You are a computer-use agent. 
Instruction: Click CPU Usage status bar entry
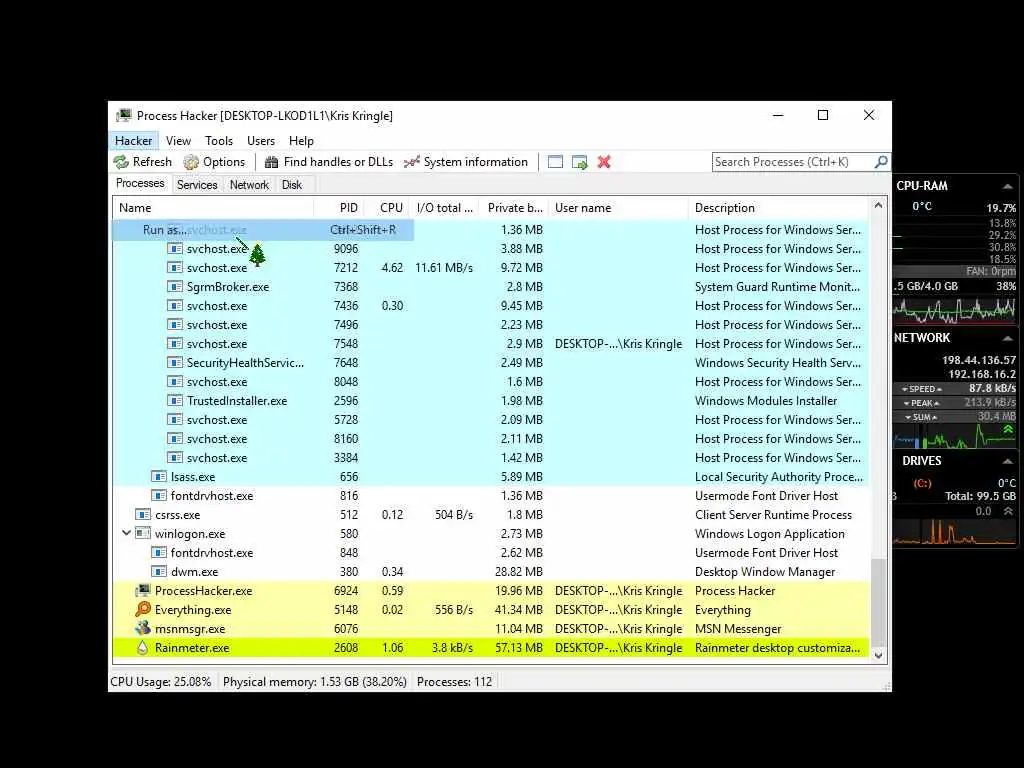point(161,682)
